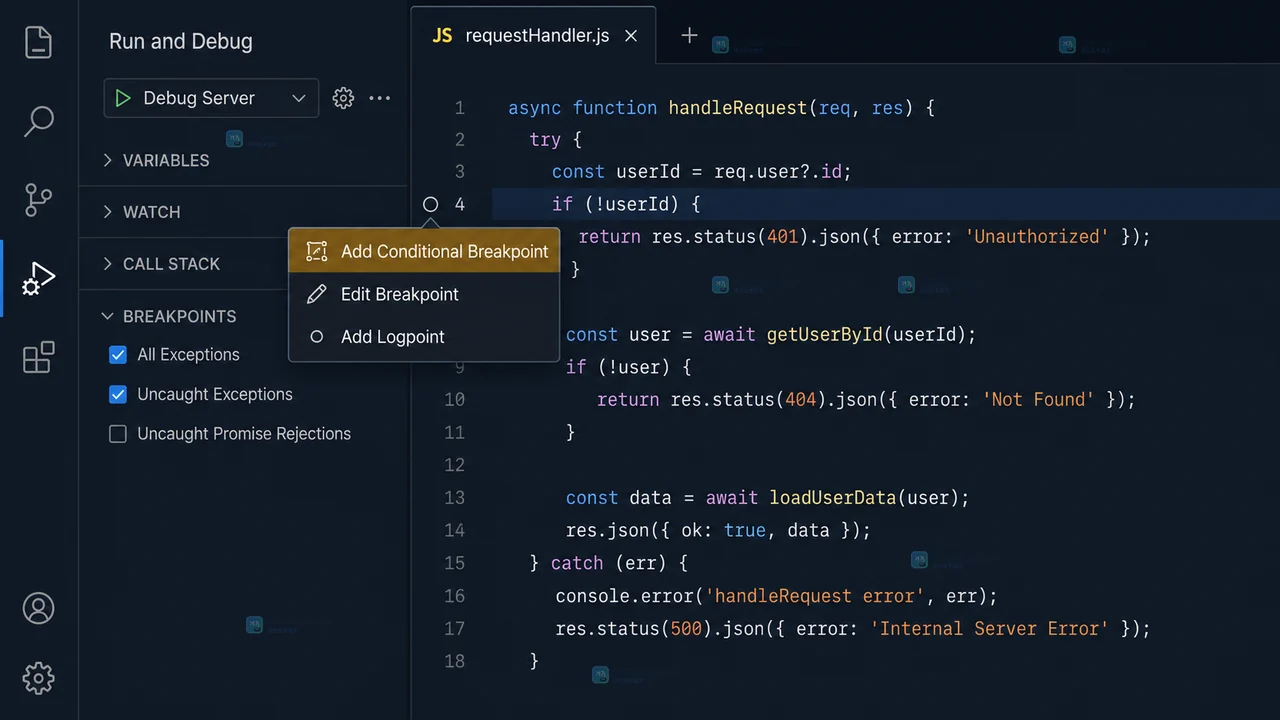Click line number 10 in the gutter
Image resolution: width=1280 pixels, height=720 pixels.
click(x=454, y=400)
